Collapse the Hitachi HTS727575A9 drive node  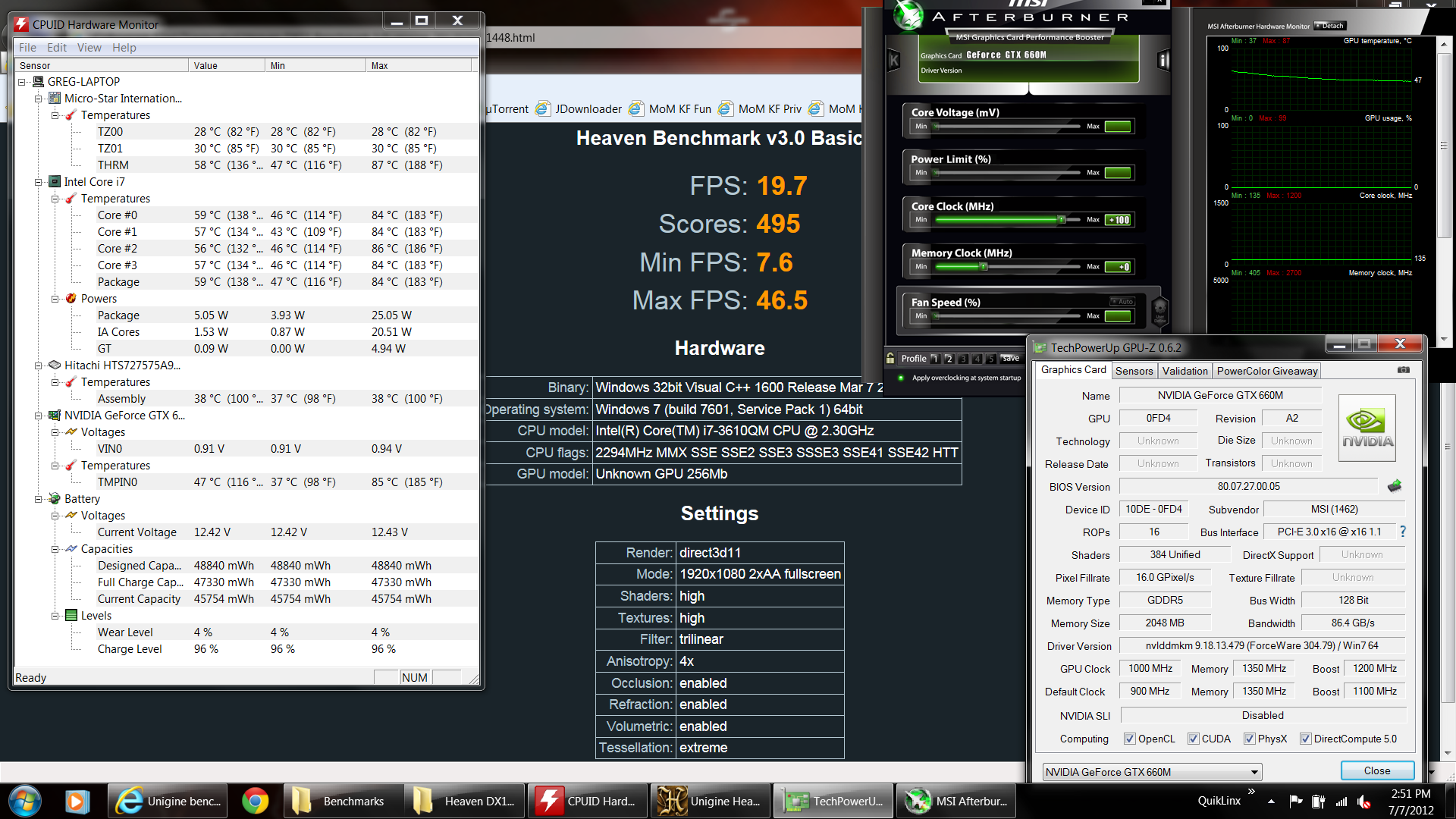(39, 366)
